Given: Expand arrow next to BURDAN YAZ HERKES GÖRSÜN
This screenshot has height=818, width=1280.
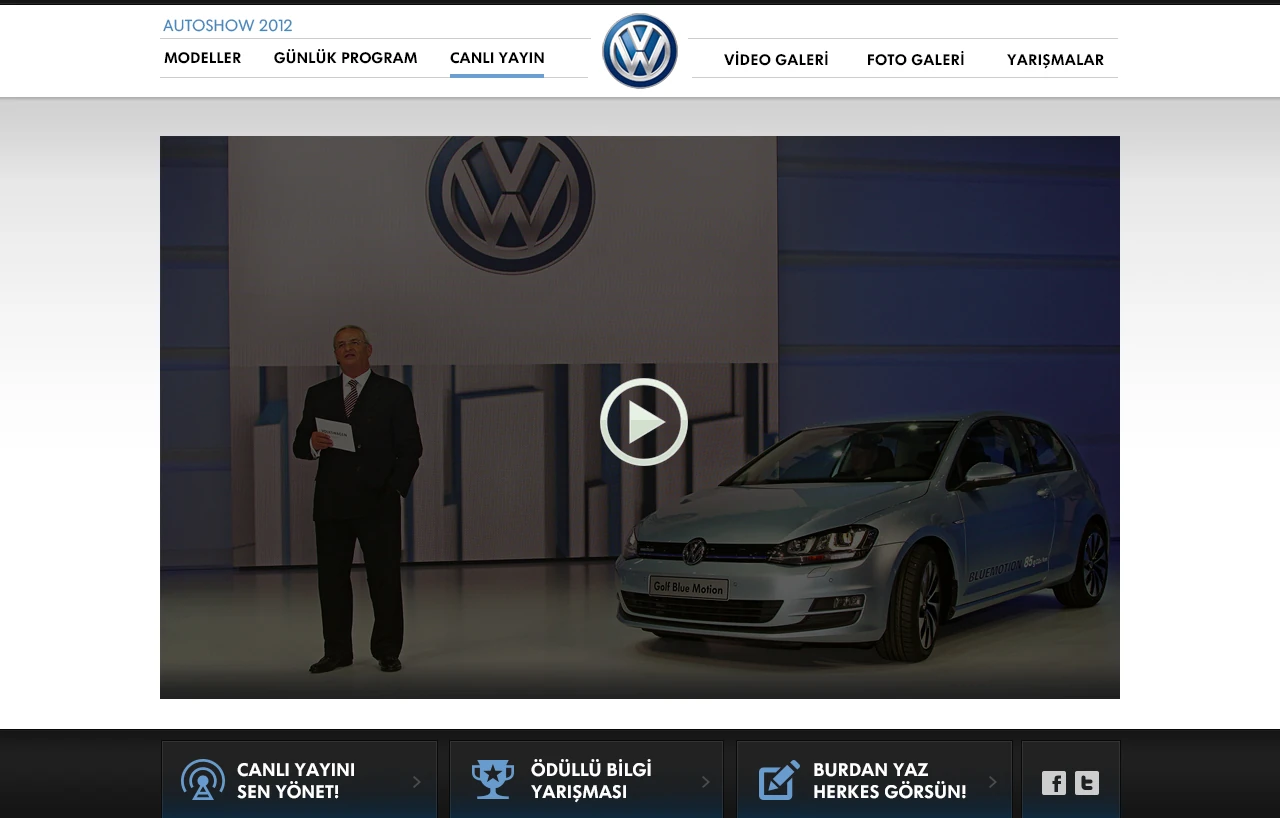Looking at the screenshot, I should tap(992, 782).
